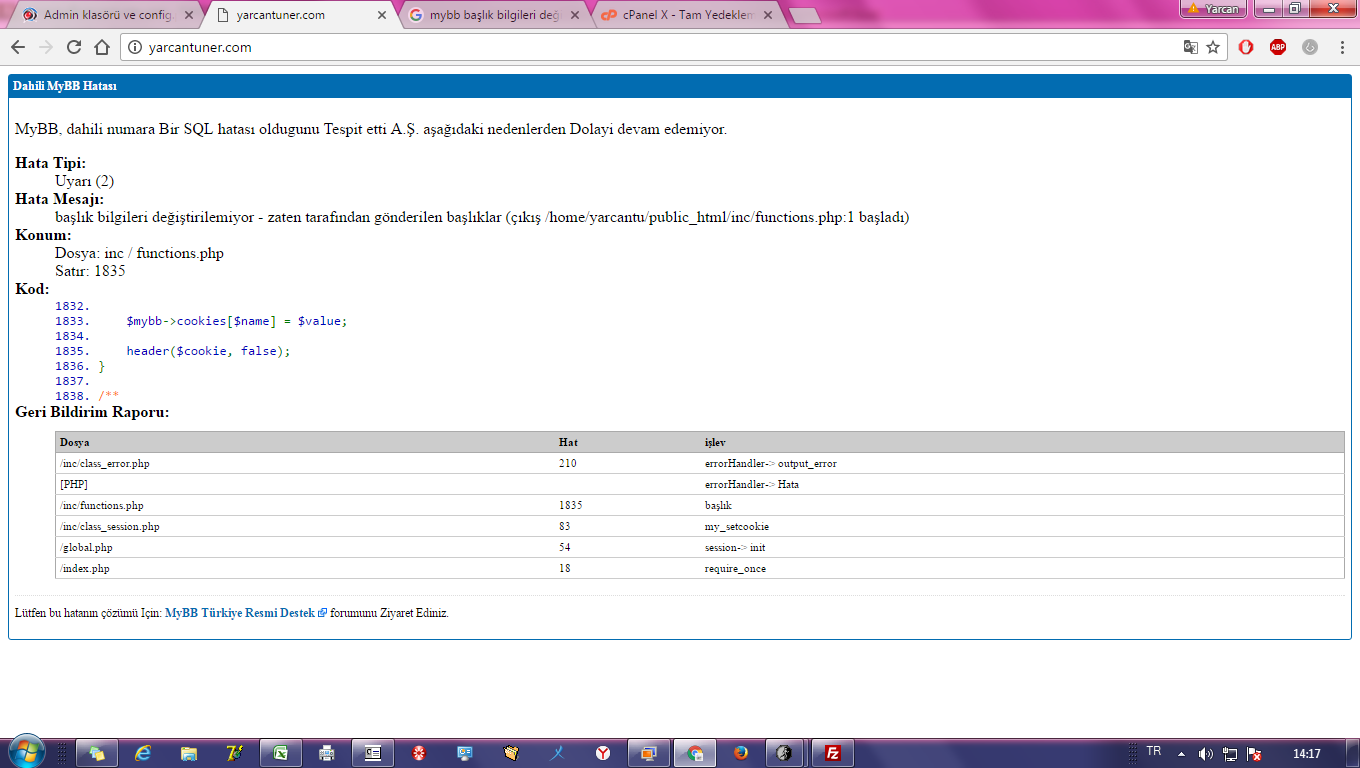Click the require_once cell
This screenshot has height=768, width=1360.
click(x=1022, y=568)
